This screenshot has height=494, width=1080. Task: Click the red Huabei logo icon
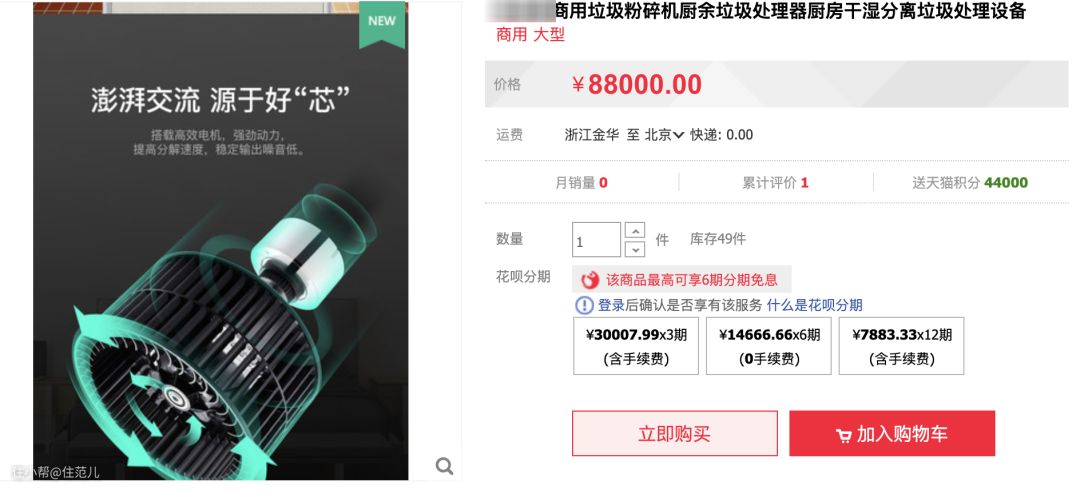coord(590,280)
